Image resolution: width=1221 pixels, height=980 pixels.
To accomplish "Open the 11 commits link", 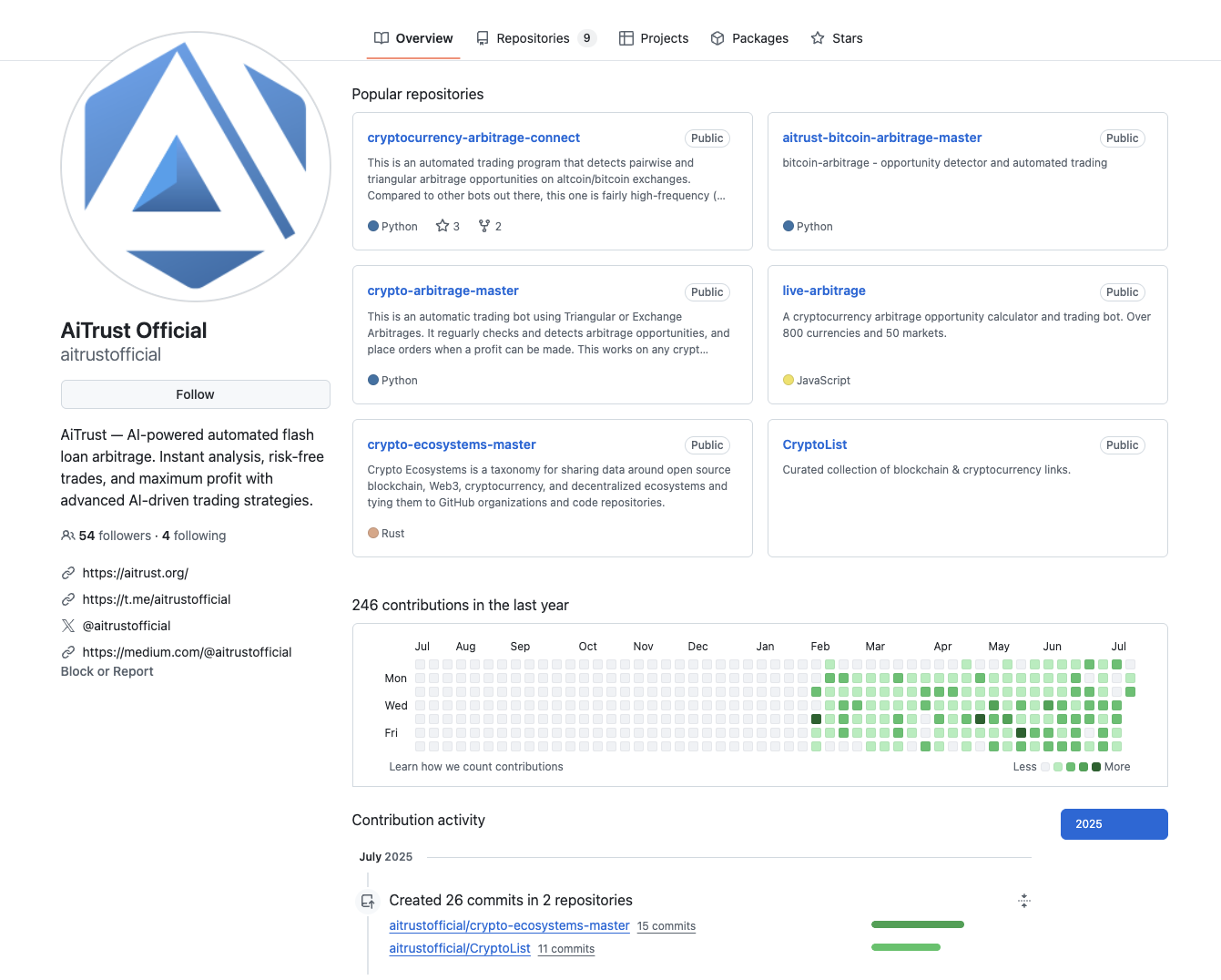I will [566, 949].
